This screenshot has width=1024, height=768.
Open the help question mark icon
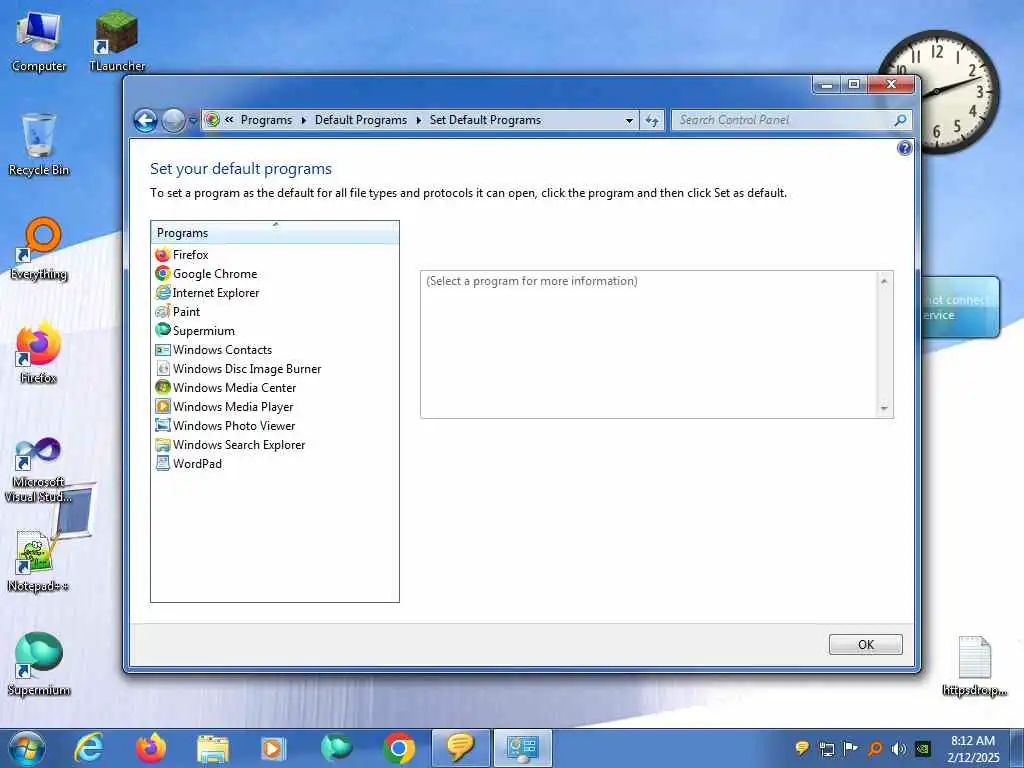[904, 148]
